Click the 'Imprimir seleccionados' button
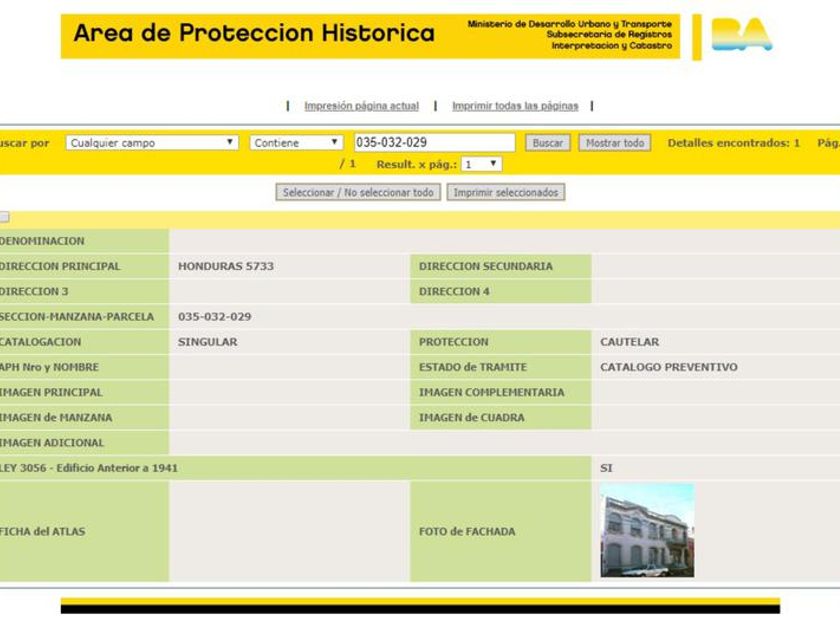Screen dimensions: 840x630 click(506, 192)
